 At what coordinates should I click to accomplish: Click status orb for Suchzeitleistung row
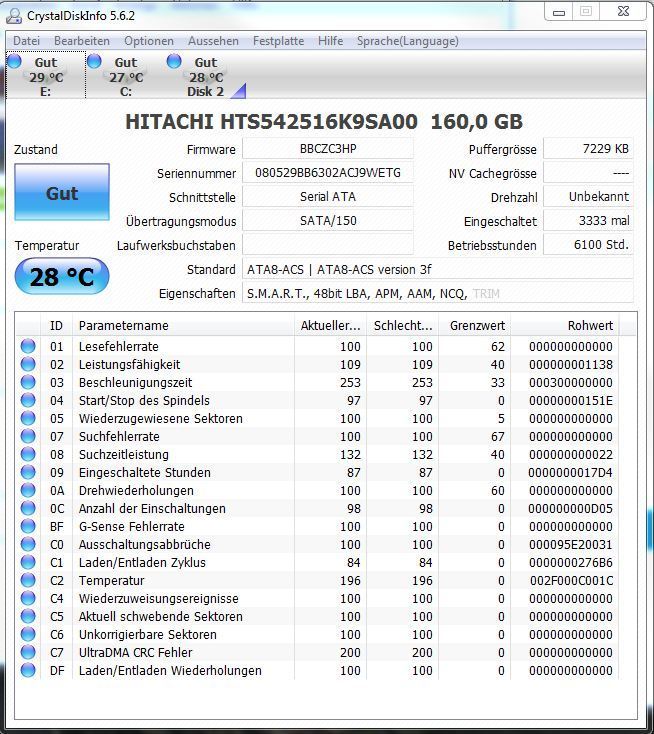click(x=28, y=454)
